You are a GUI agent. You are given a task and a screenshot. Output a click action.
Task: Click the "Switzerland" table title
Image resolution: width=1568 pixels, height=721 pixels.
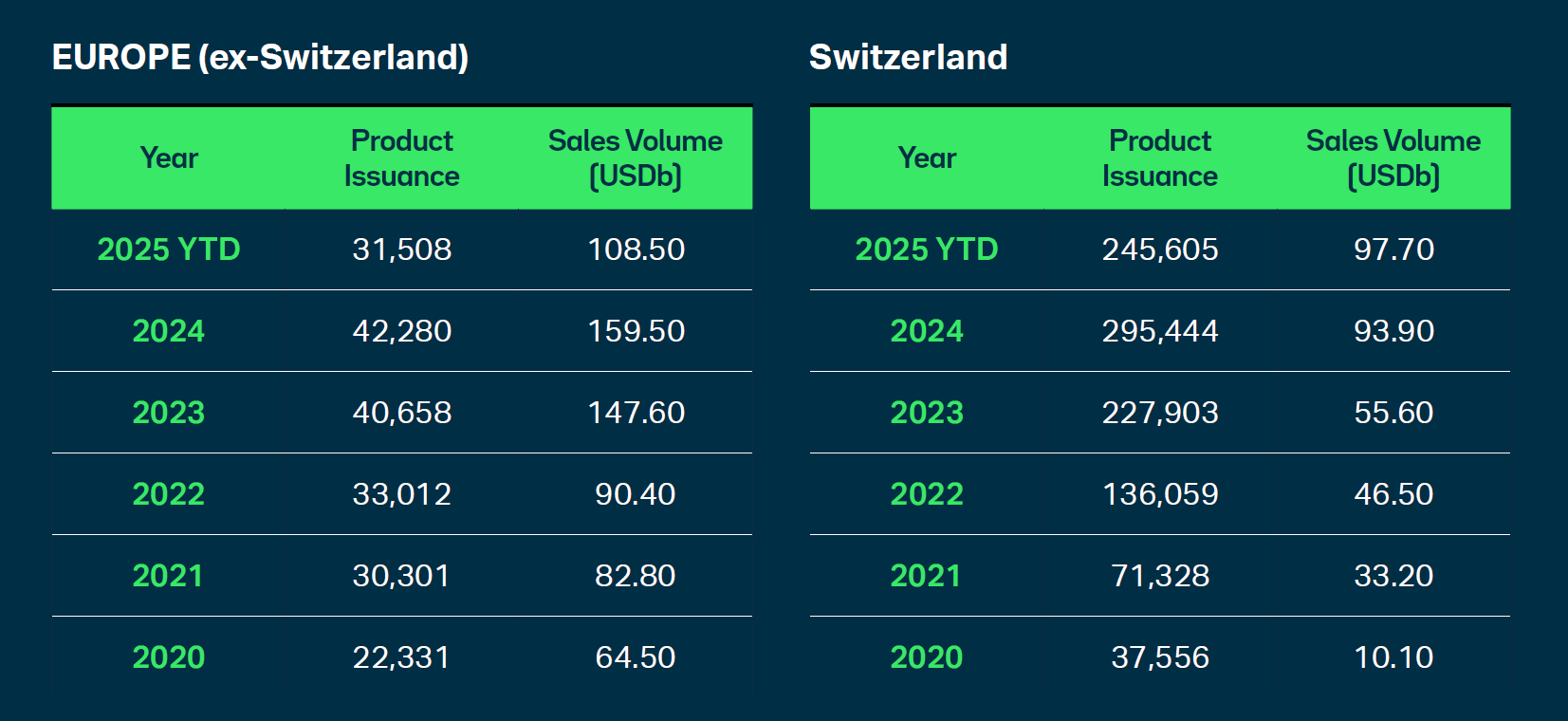click(x=908, y=57)
